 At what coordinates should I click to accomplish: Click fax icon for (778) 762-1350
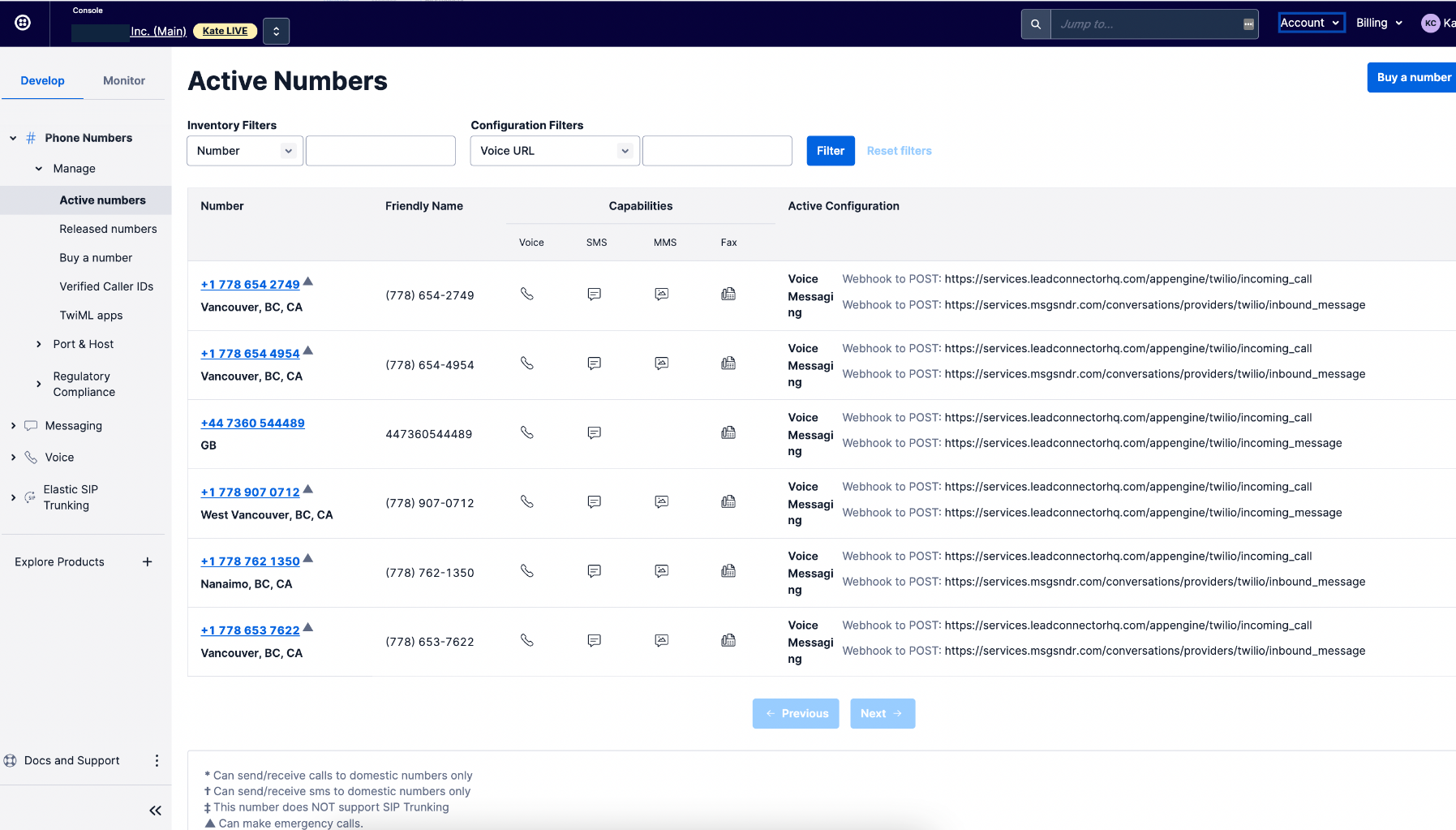pyautogui.click(x=728, y=571)
